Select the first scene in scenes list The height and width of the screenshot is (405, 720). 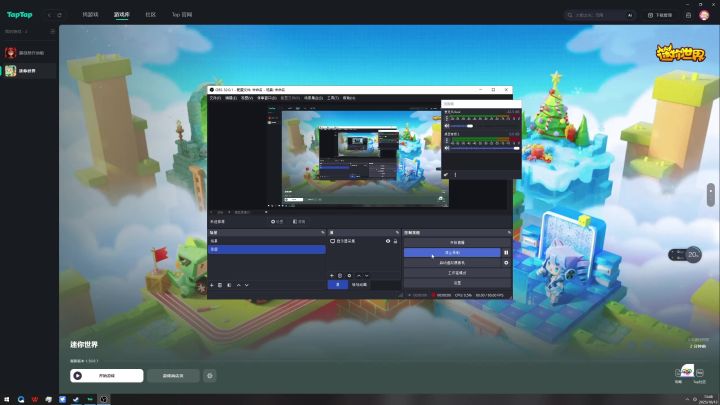click(267, 241)
